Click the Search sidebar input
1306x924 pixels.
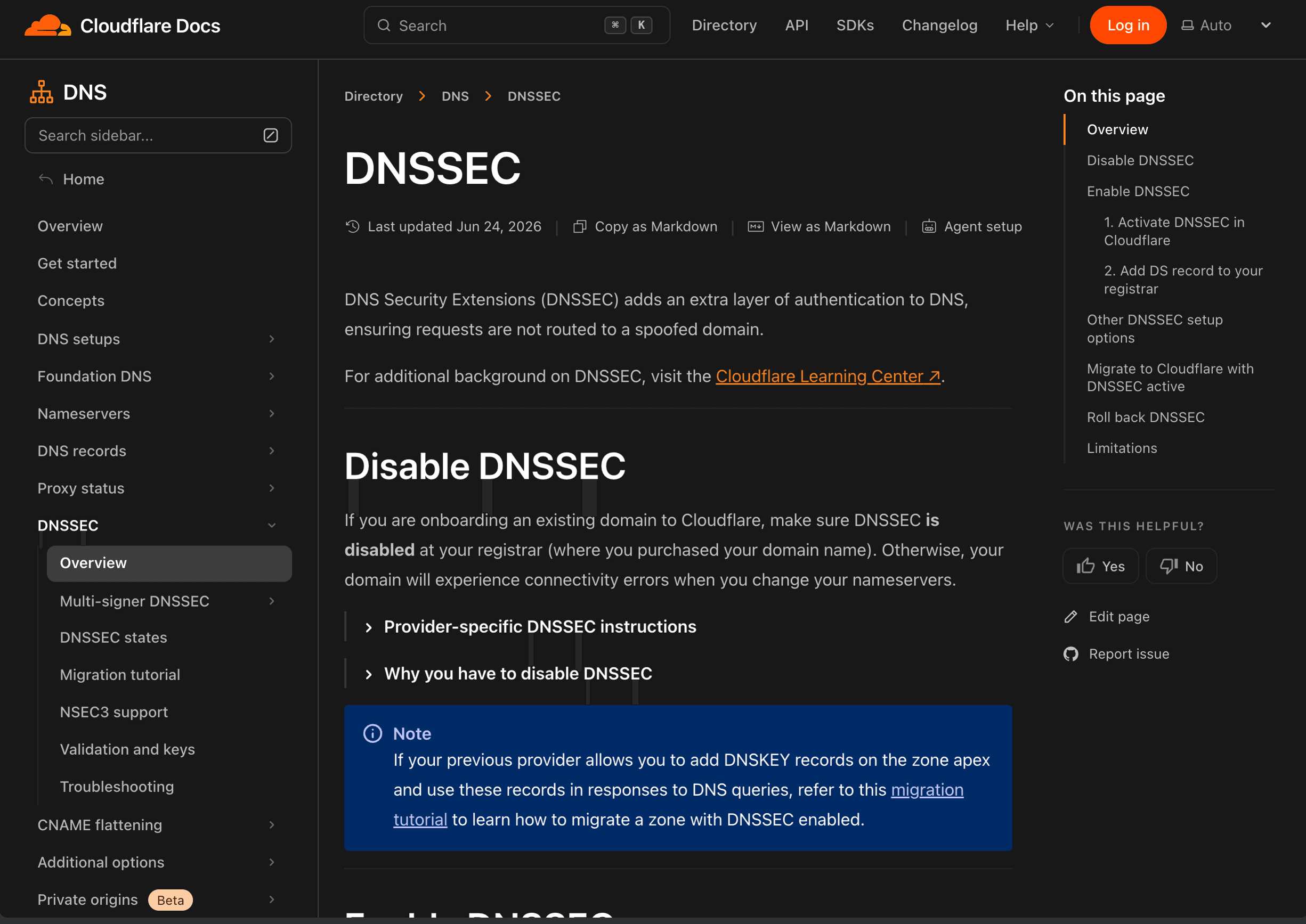(158, 135)
